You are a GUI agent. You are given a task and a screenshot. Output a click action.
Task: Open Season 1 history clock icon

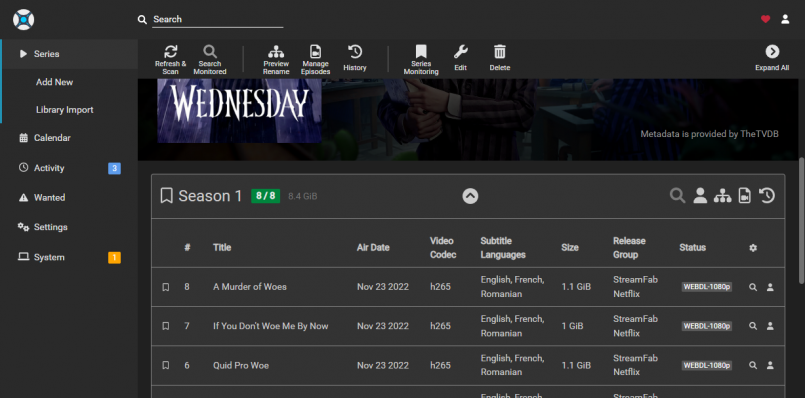[766, 196]
